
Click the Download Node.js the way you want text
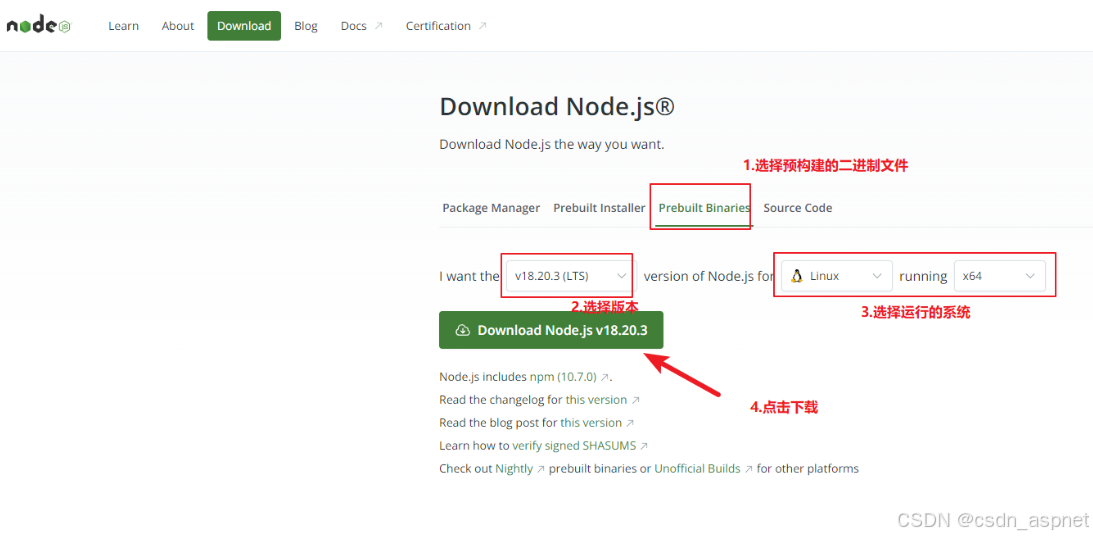[x=552, y=145]
